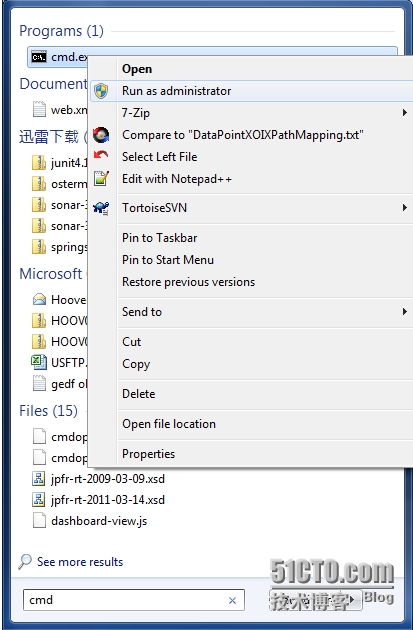Viewport: 413px width, 630px height.
Task: Choose Open from the context menu
Action: click(137, 69)
